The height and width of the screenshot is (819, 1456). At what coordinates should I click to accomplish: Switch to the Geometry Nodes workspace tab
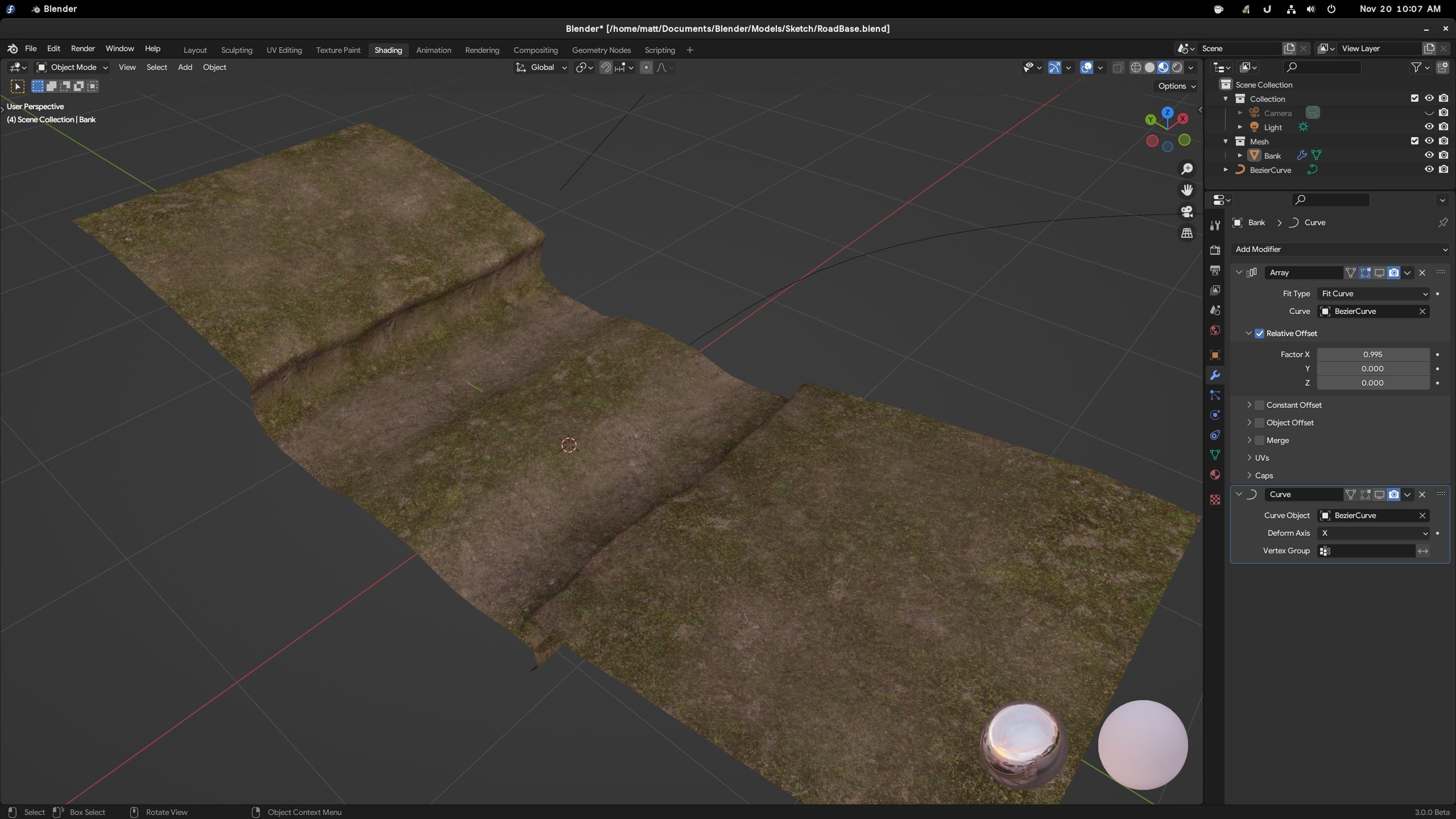point(601,50)
